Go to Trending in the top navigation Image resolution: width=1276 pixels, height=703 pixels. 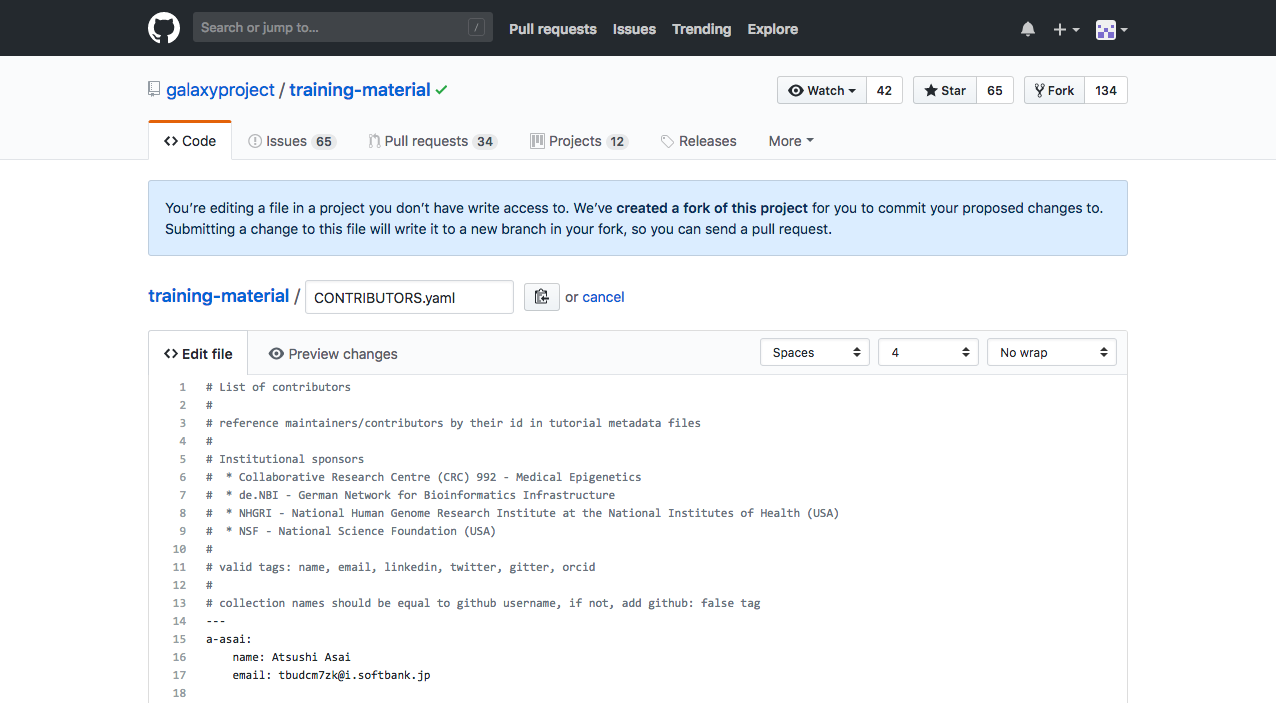[701, 29]
